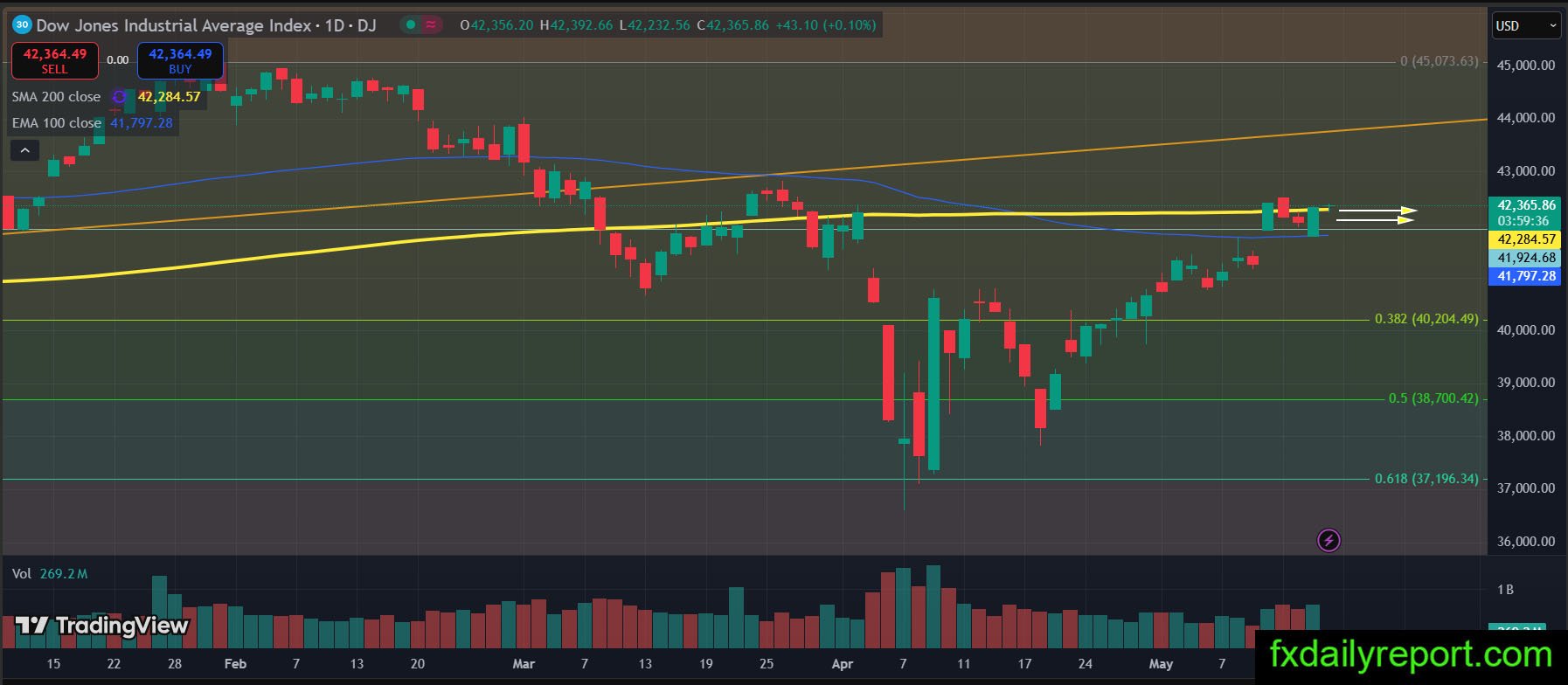Screen dimensions: 1568x685
Task: Click the Mar label on the time axis
Action: 524,664
